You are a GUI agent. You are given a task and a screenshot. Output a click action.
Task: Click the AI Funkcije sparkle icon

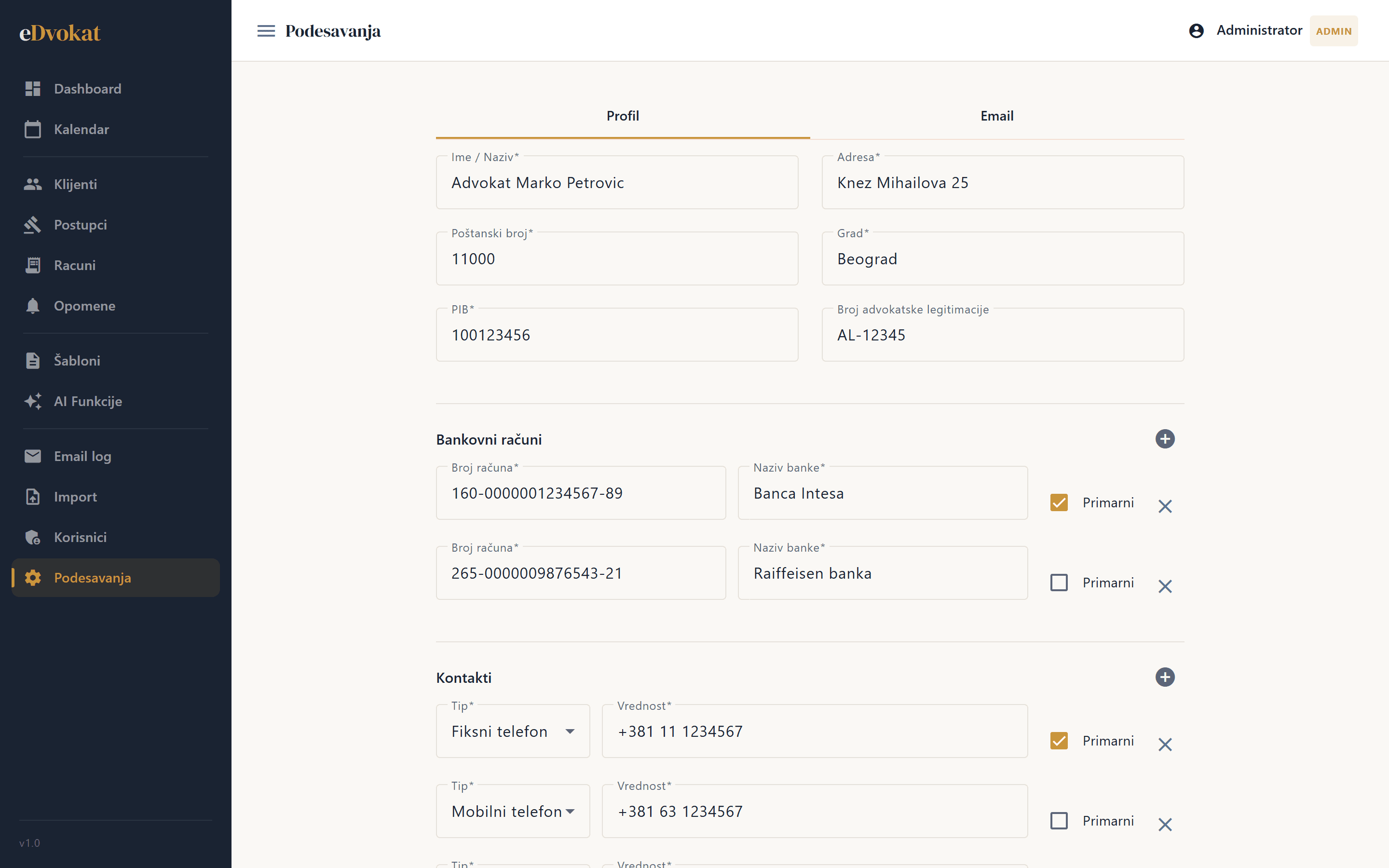point(33,401)
